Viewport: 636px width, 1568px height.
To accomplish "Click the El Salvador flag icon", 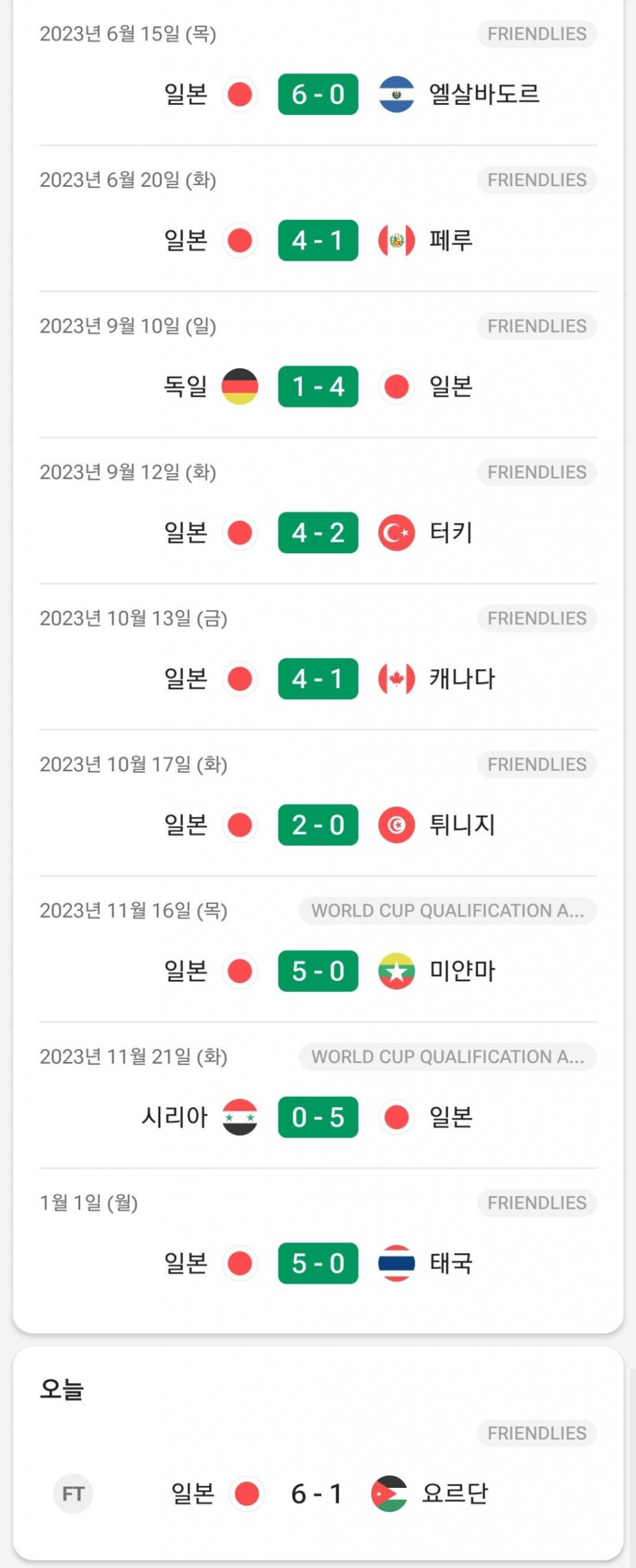I will click(x=396, y=94).
